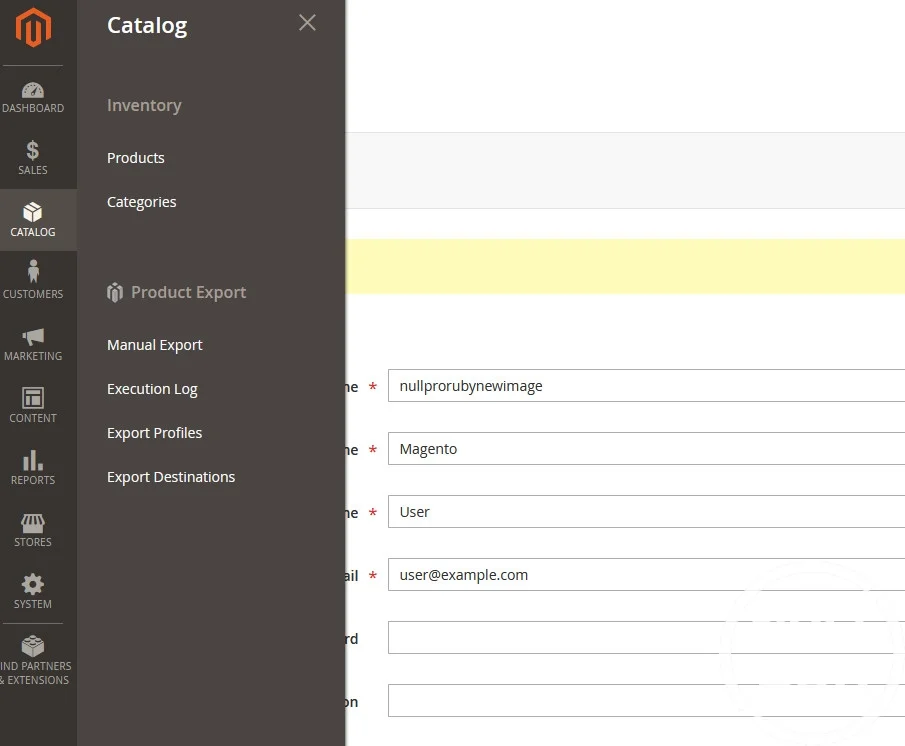Select the Catalog box icon
This screenshot has height=746, width=905.
[x=33, y=213]
